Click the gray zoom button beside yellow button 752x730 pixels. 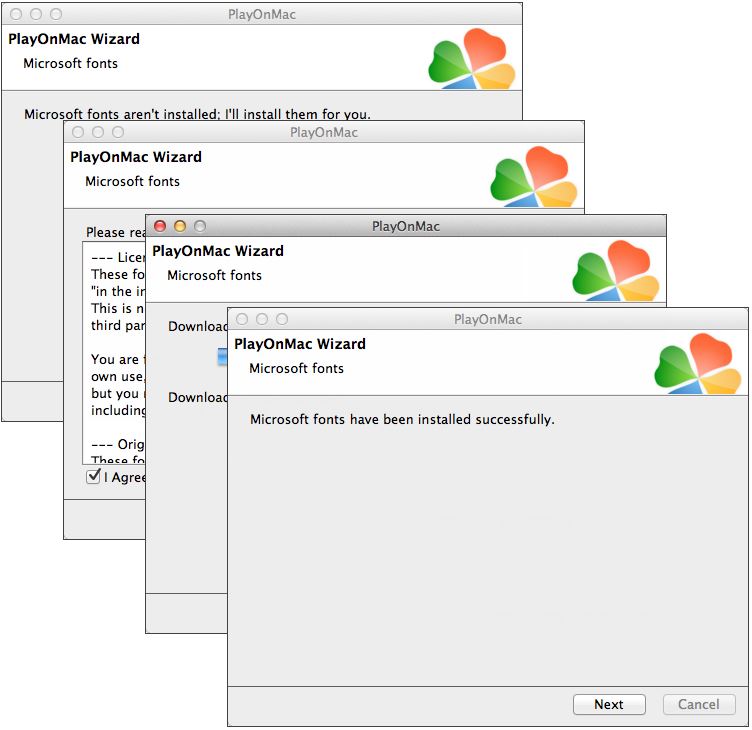coord(200,226)
